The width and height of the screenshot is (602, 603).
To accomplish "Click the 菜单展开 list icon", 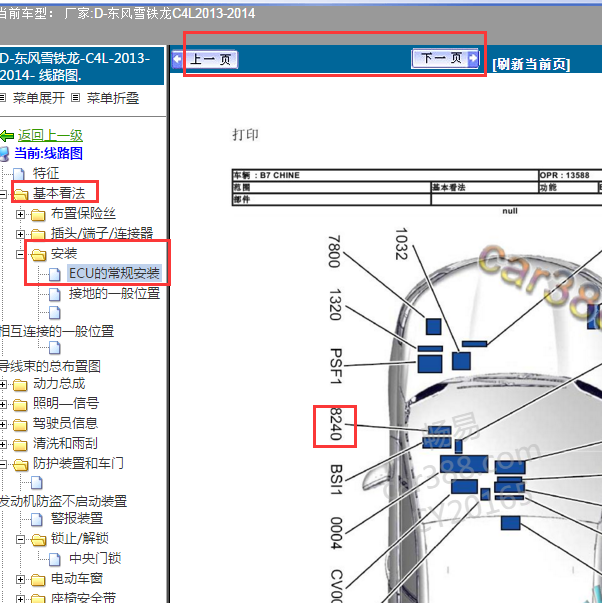I will click(x=3, y=98).
